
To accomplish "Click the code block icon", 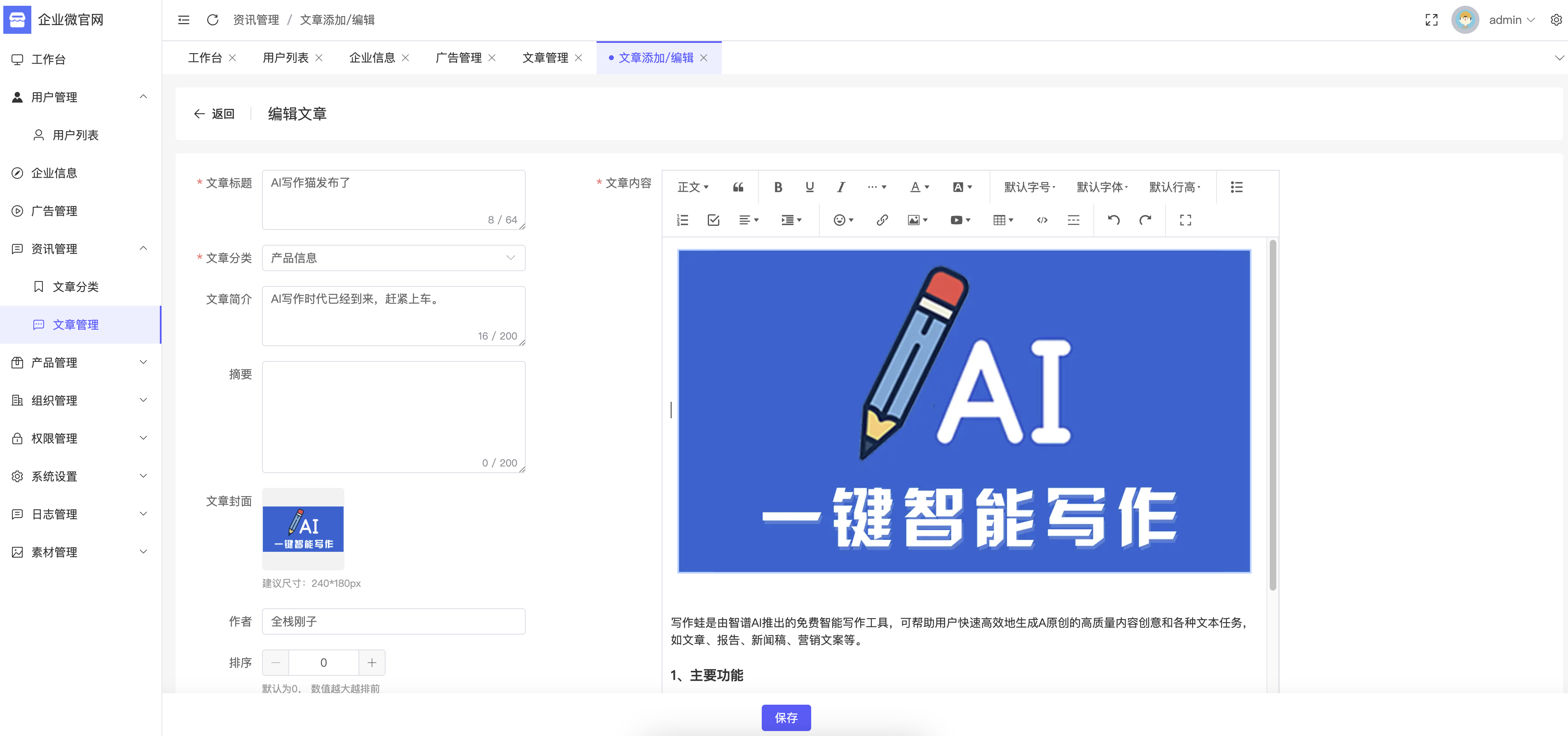I will click(1041, 220).
